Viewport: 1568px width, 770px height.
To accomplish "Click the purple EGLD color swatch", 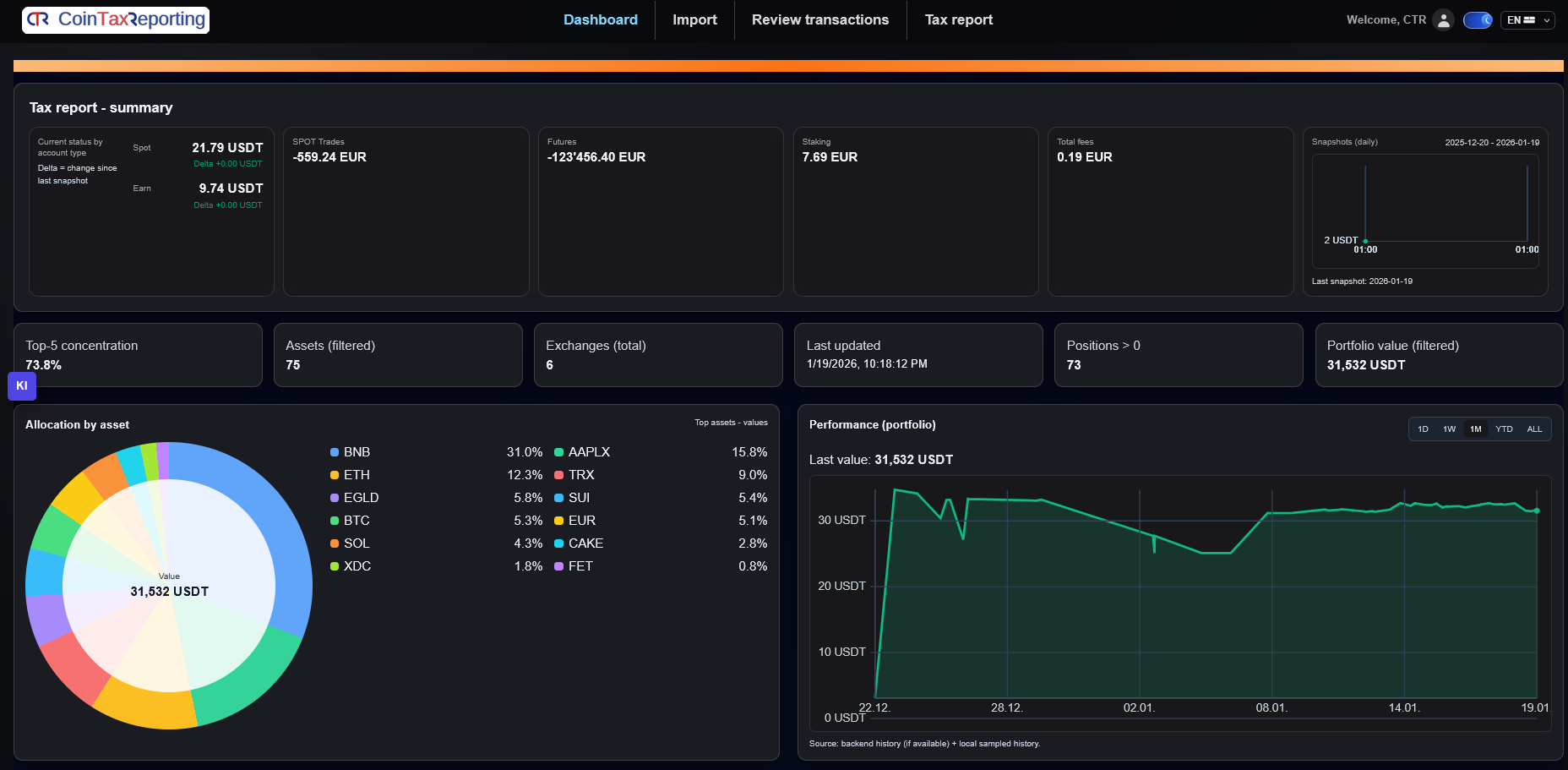I will coord(334,498).
